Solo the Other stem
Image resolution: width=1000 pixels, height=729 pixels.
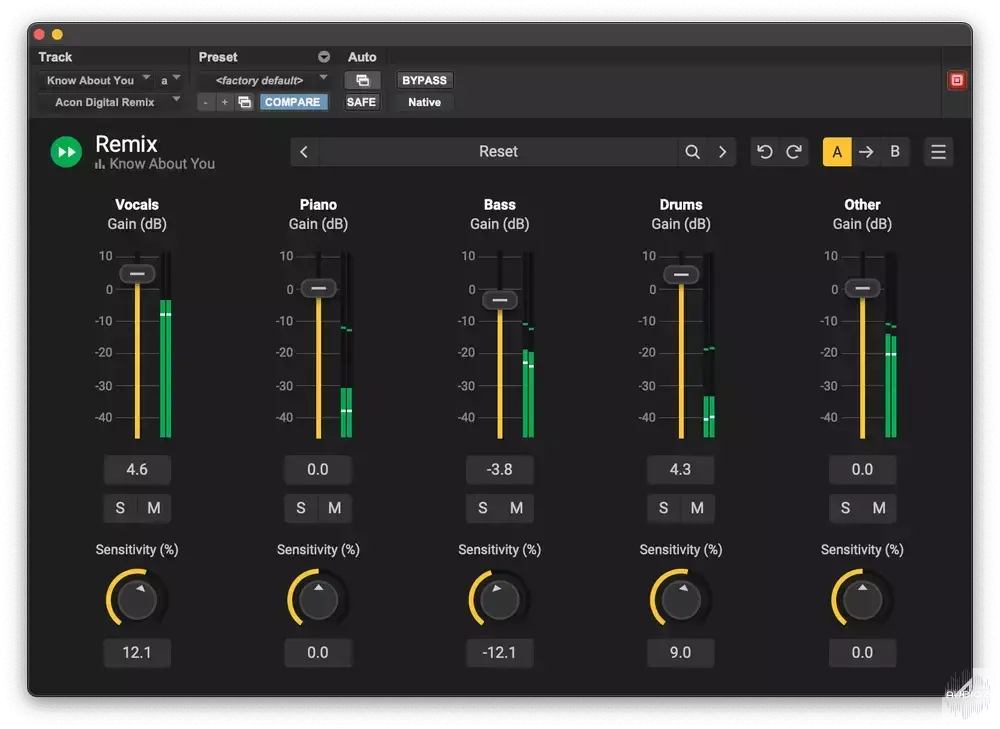[x=846, y=508]
